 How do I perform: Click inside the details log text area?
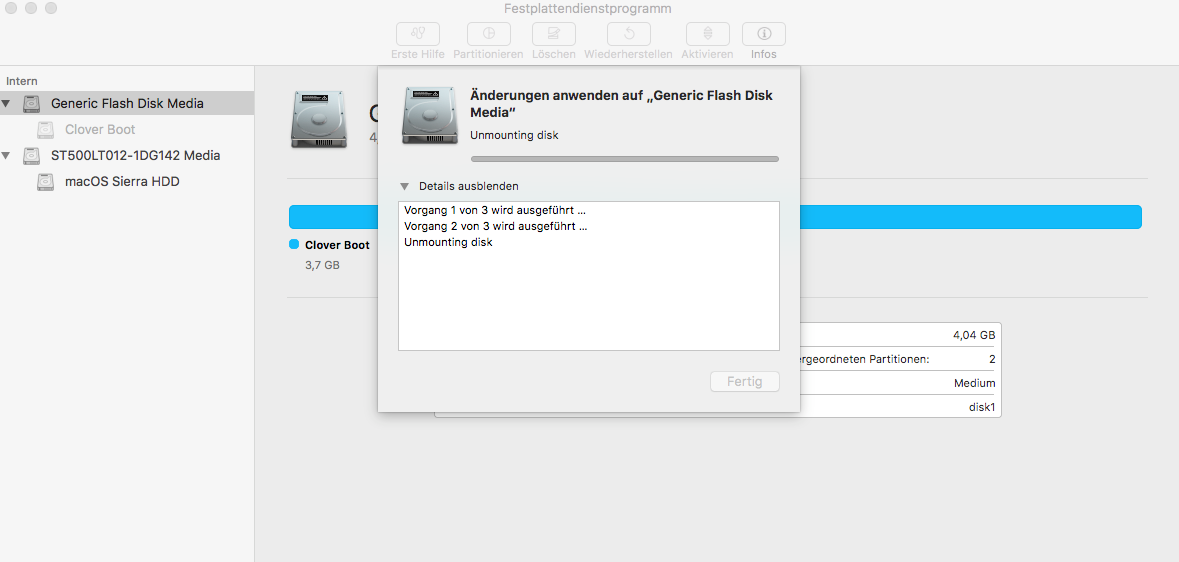(x=589, y=275)
